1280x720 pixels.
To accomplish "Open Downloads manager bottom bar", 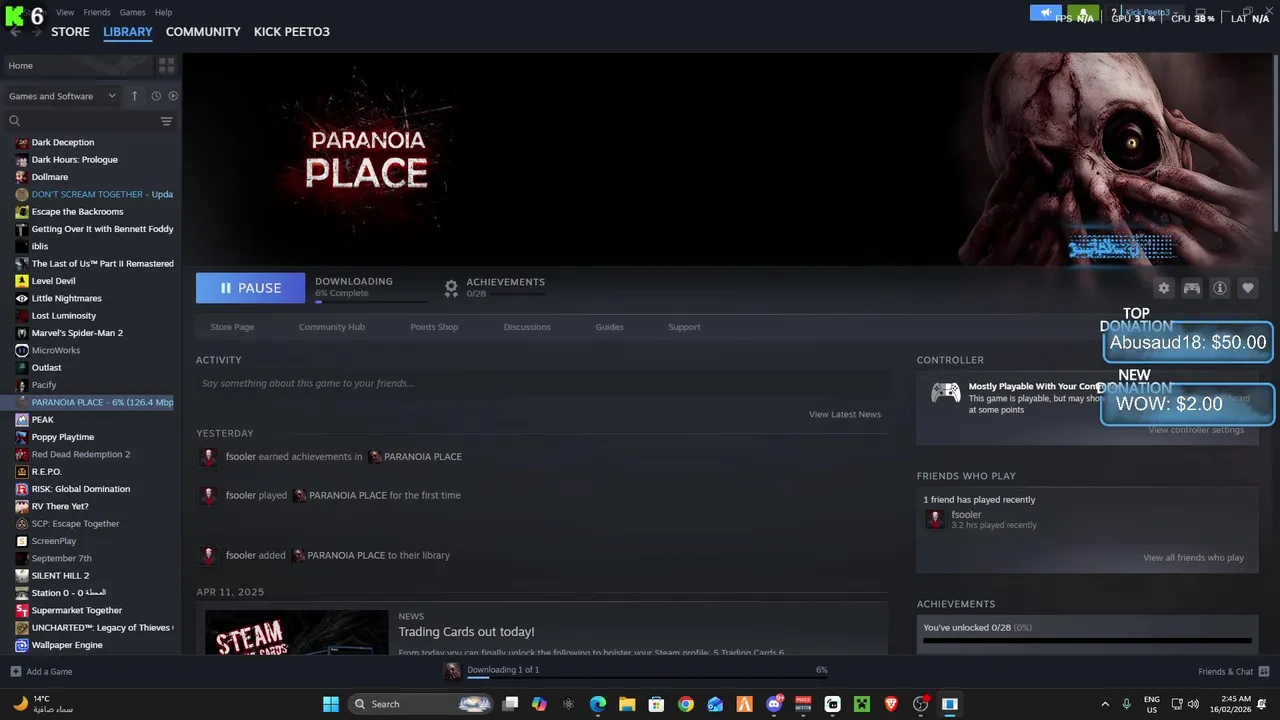I will point(636,671).
